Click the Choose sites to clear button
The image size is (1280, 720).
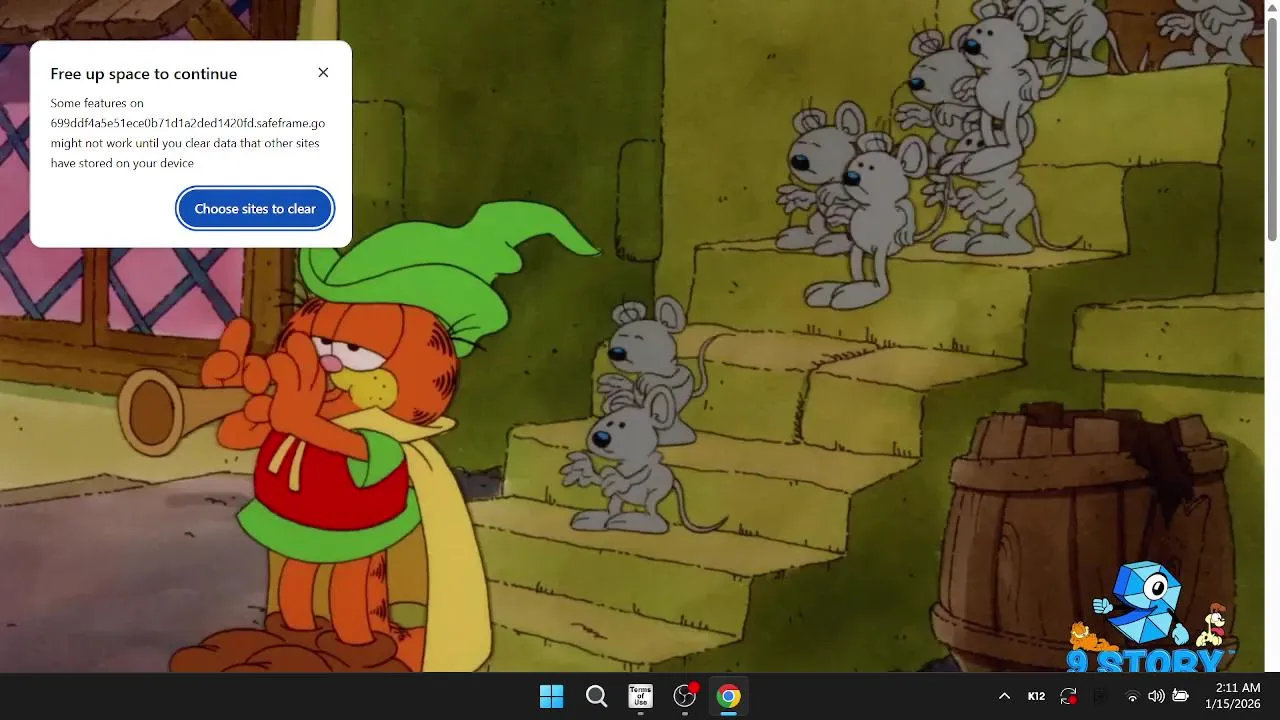255,209
